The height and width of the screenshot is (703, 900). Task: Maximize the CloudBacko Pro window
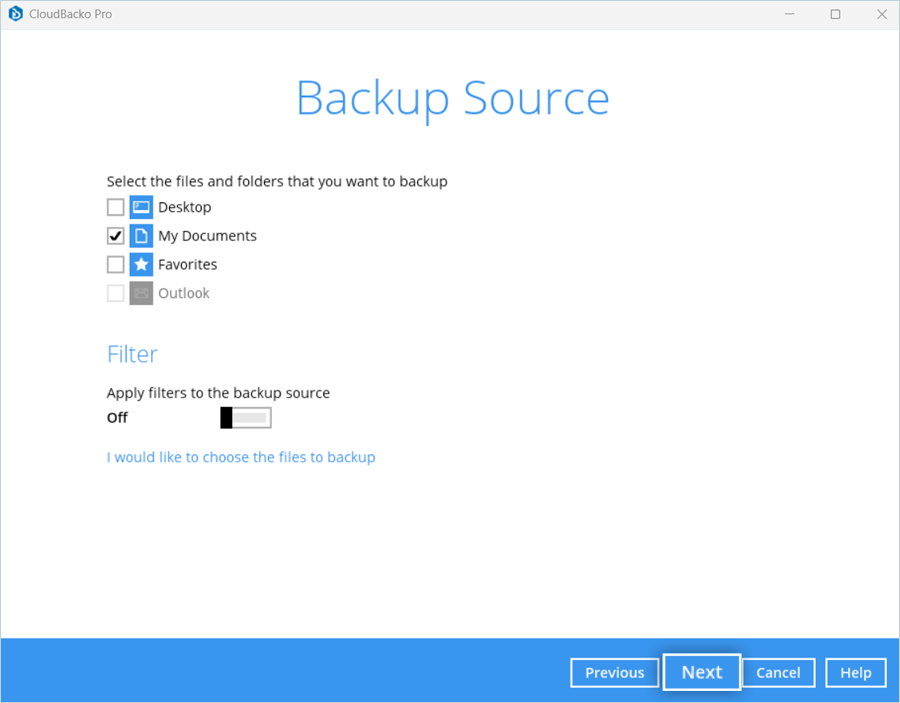pyautogui.click(x=835, y=14)
